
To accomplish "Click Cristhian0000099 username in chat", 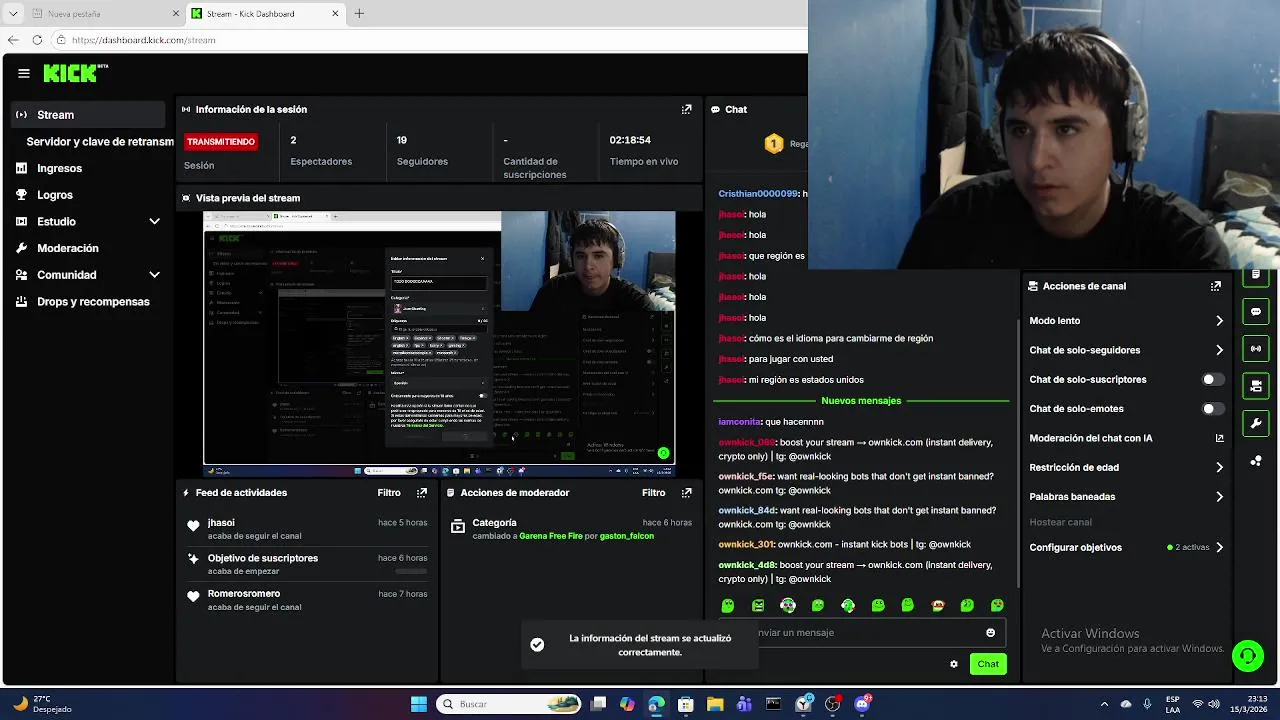I will click(x=758, y=194).
